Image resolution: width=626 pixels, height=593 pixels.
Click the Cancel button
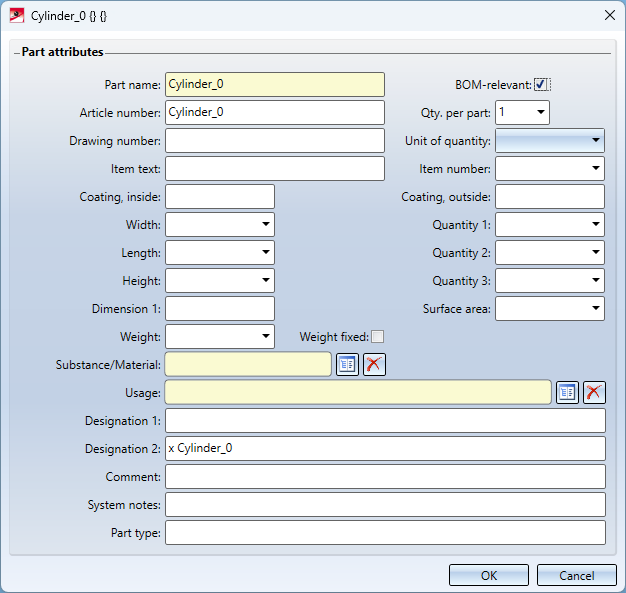576,575
